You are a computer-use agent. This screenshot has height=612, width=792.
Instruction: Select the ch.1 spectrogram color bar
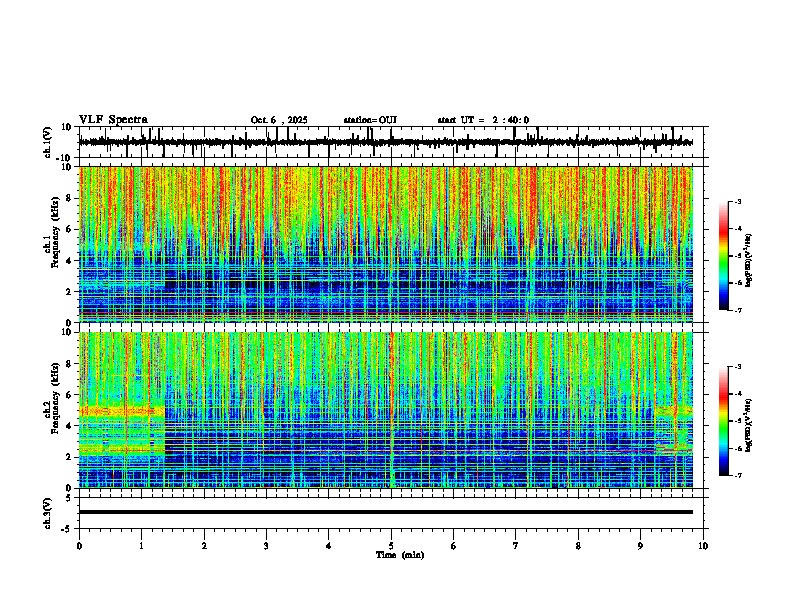click(x=723, y=256)
